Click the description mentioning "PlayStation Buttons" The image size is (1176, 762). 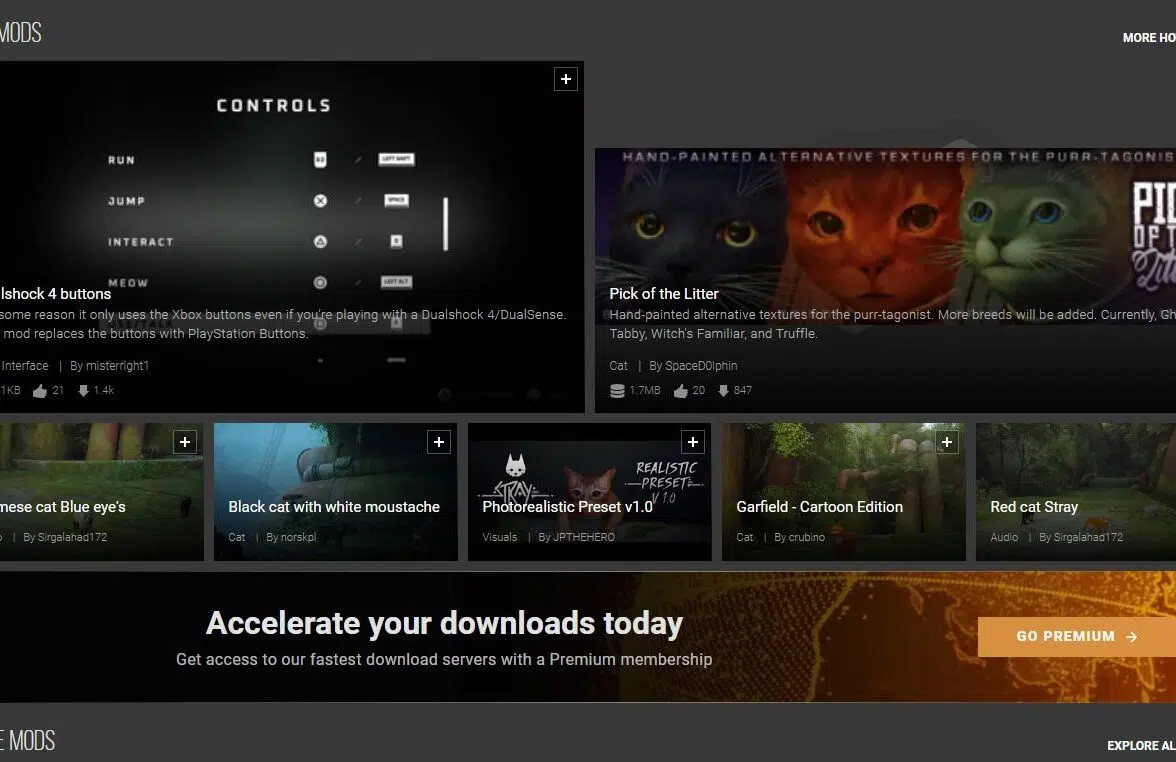283,324
